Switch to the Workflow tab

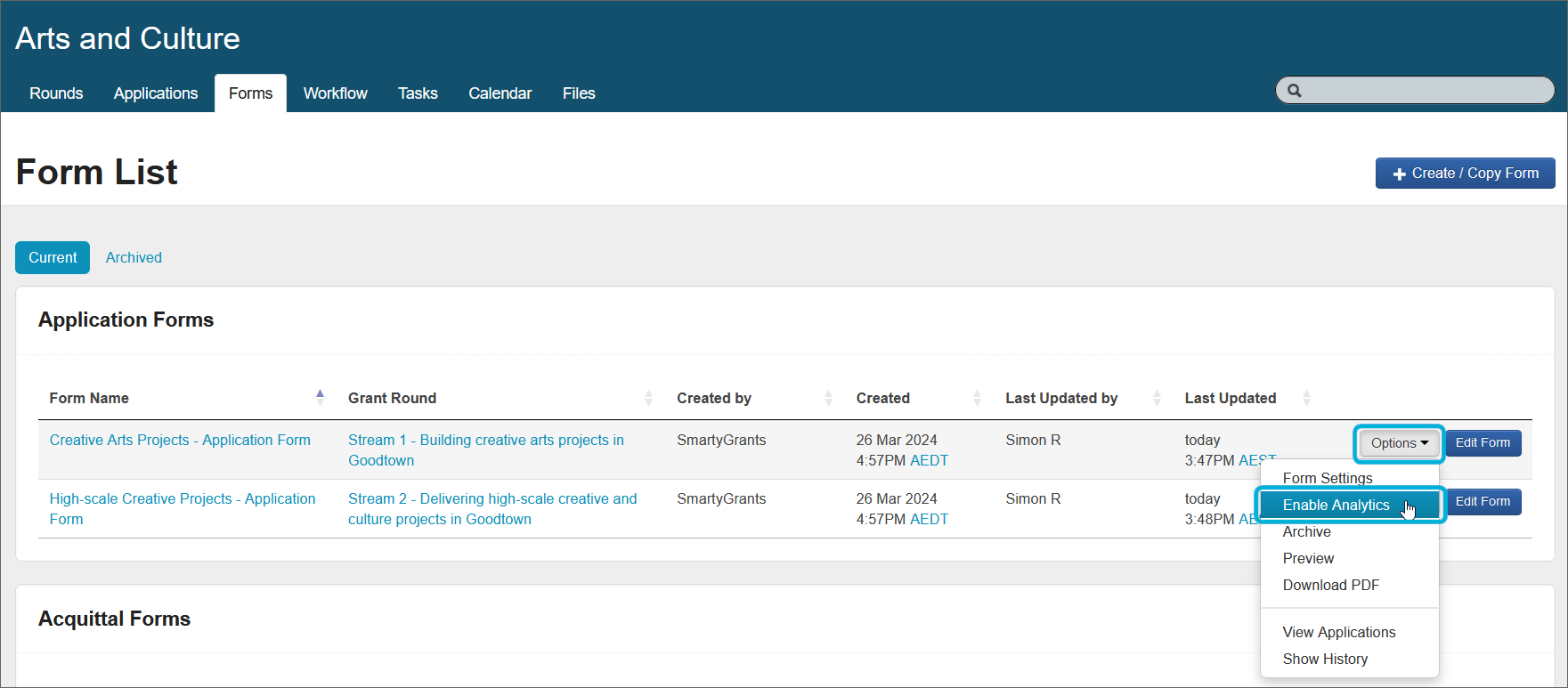(335, 93)
